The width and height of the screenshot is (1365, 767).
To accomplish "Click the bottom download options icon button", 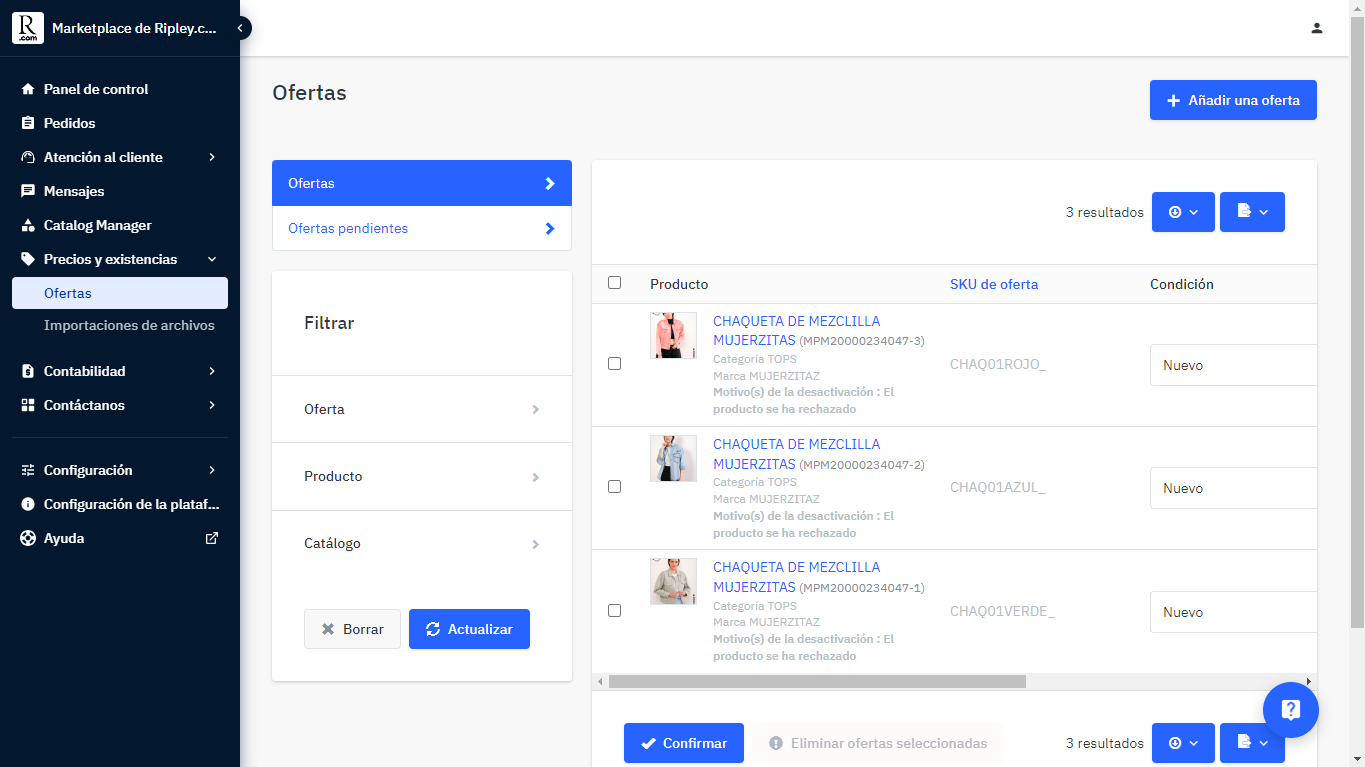I will (1183, 743).
